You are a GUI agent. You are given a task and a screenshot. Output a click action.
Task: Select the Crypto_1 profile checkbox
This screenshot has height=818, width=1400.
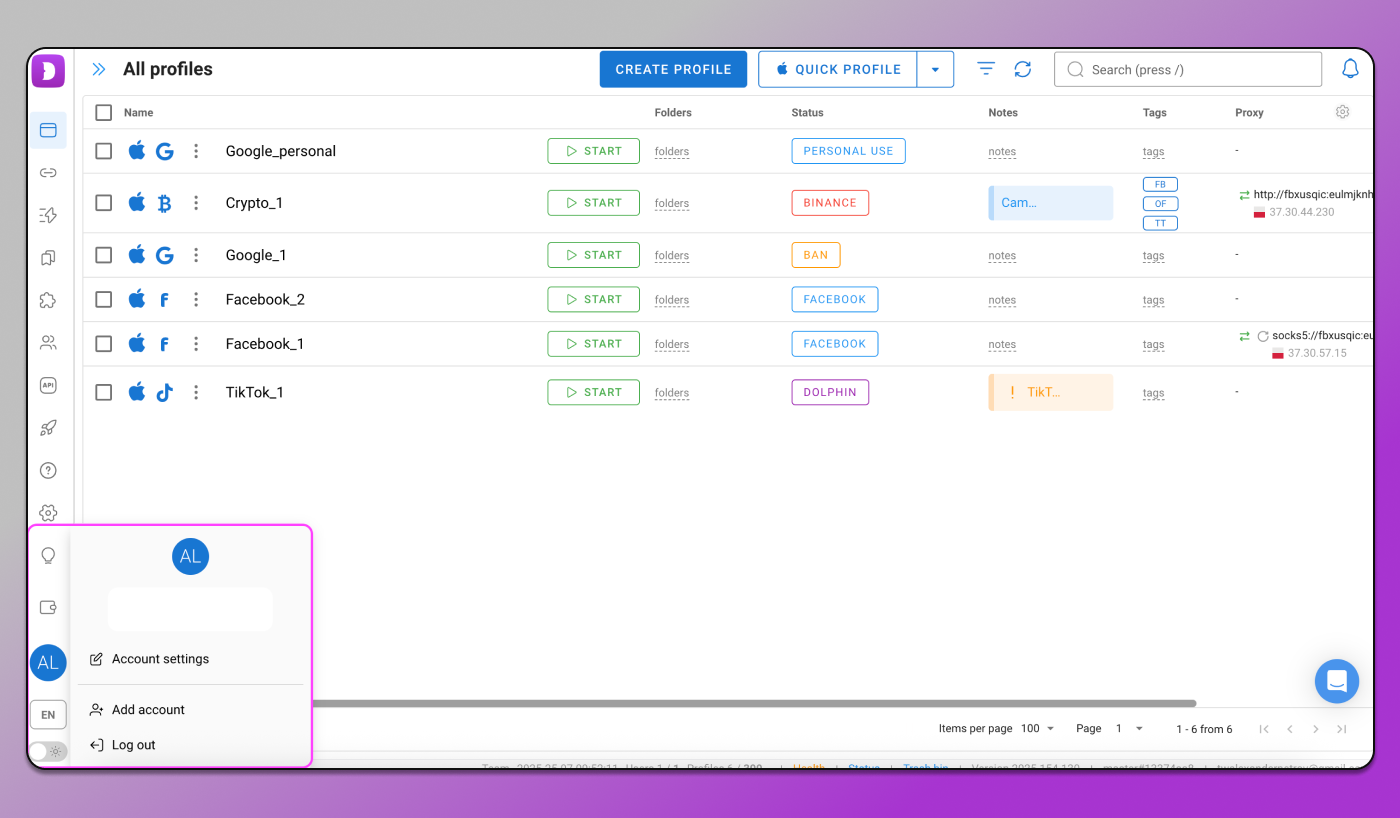coord(104,203)
